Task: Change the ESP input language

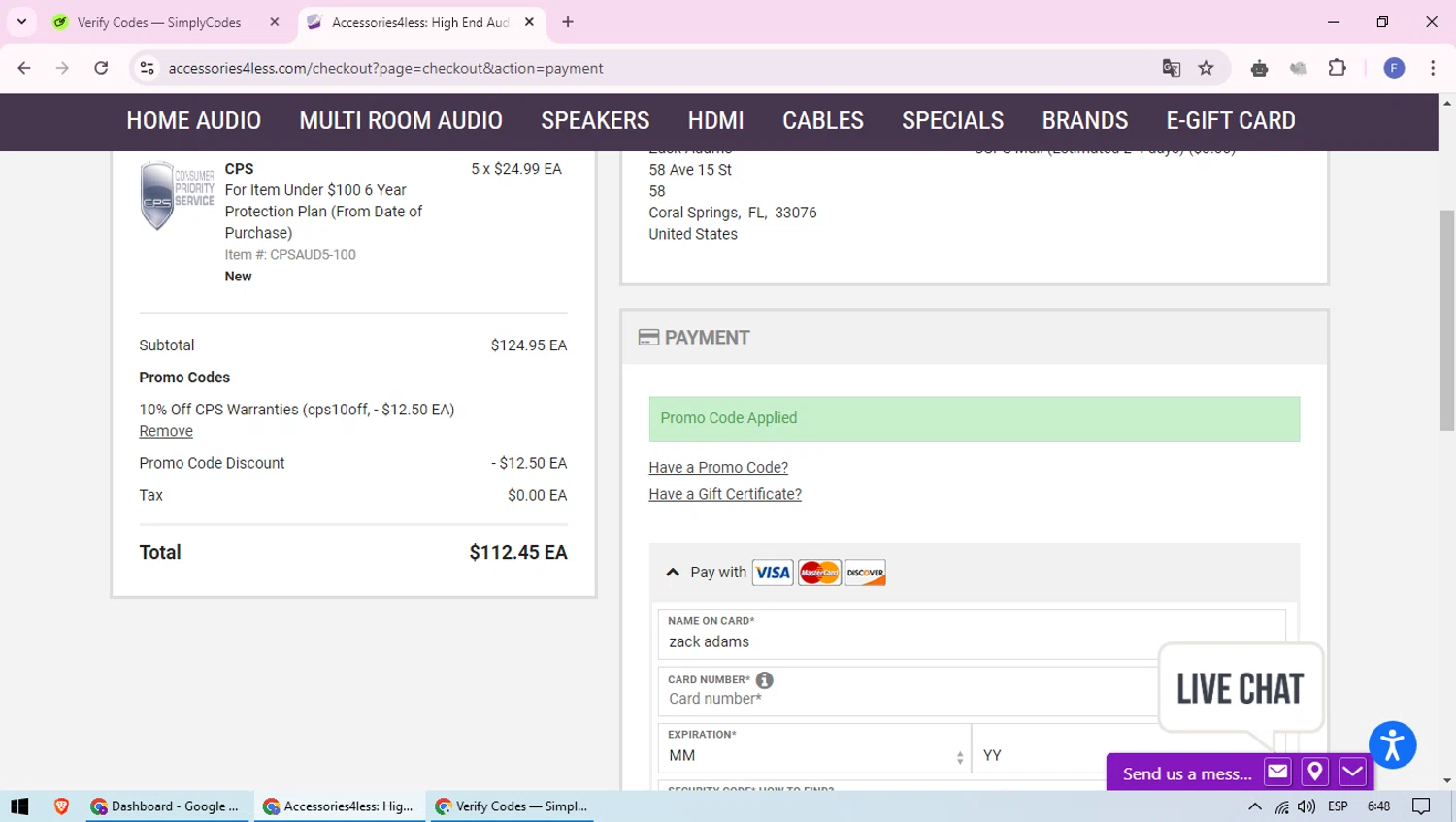Action: point(1338,806)
